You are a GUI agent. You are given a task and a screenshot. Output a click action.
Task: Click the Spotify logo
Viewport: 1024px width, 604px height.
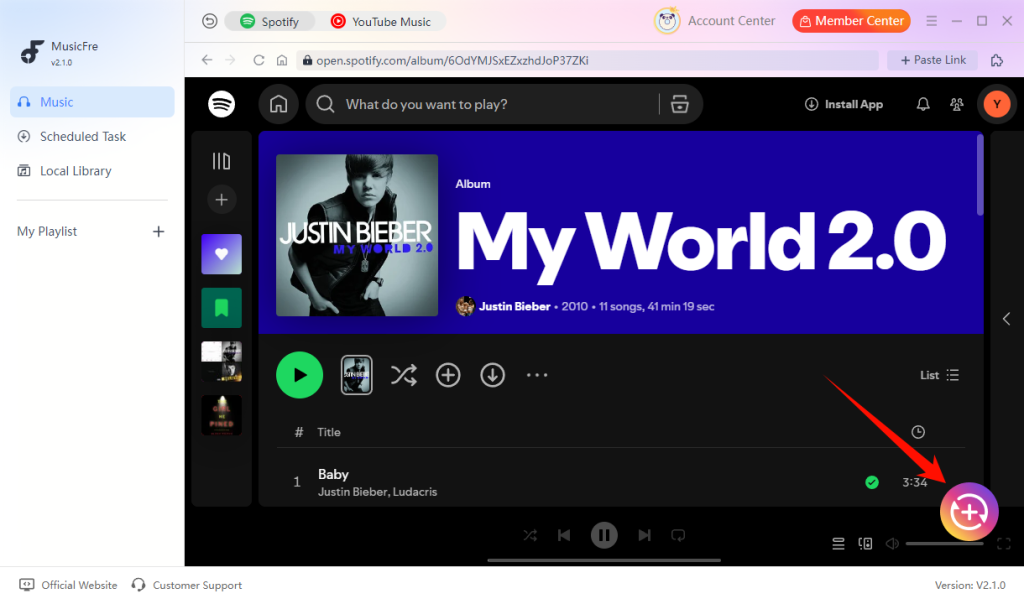point(221,104)
